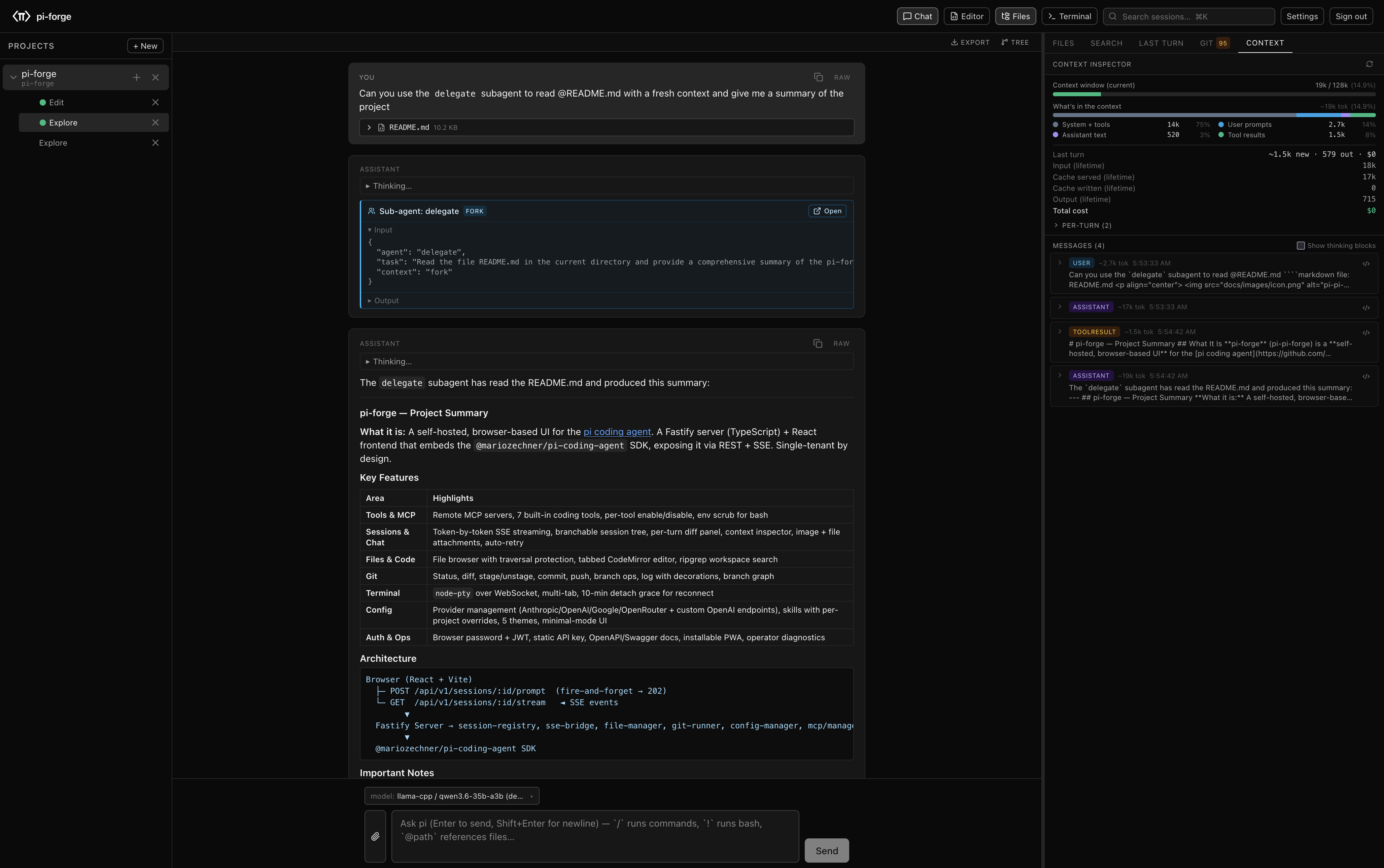The width and height of the screenshot is (1384, 868).
Task: Click the sub-agent people icon
Action: pos(372,211)
